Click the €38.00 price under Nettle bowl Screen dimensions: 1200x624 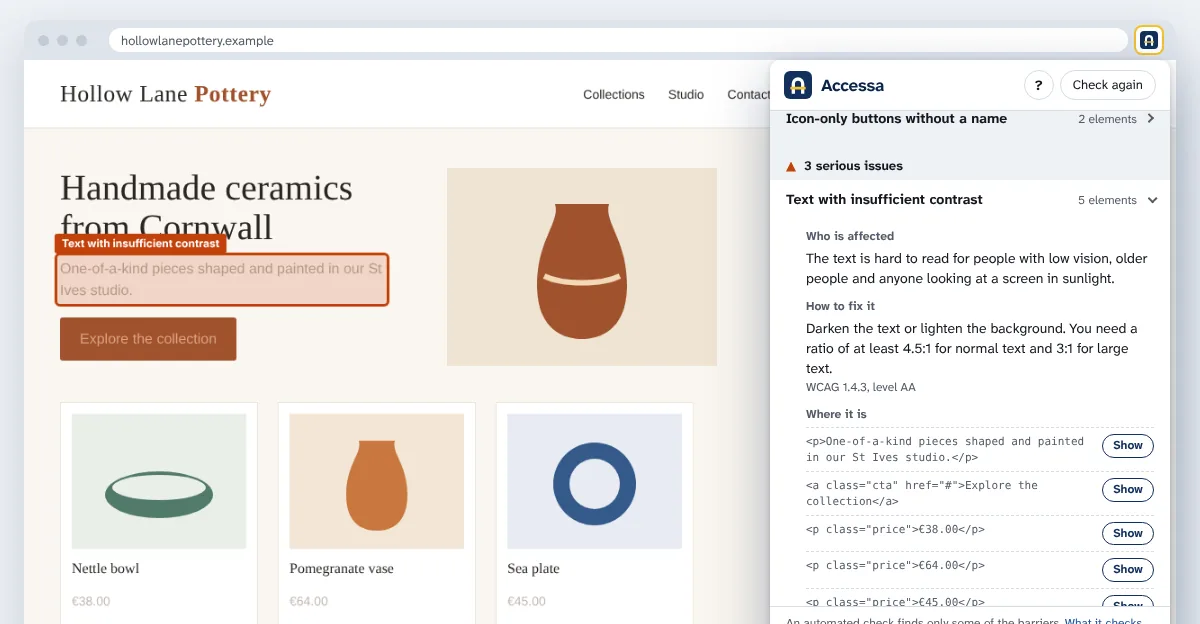tap(91, 602)
